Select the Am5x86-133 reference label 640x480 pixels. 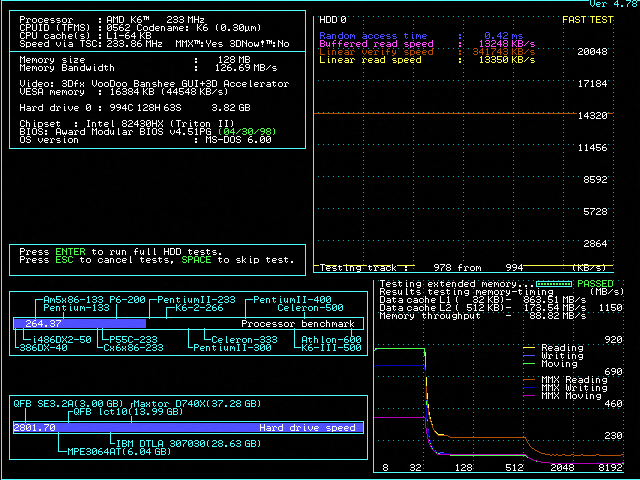pos(73,300)
